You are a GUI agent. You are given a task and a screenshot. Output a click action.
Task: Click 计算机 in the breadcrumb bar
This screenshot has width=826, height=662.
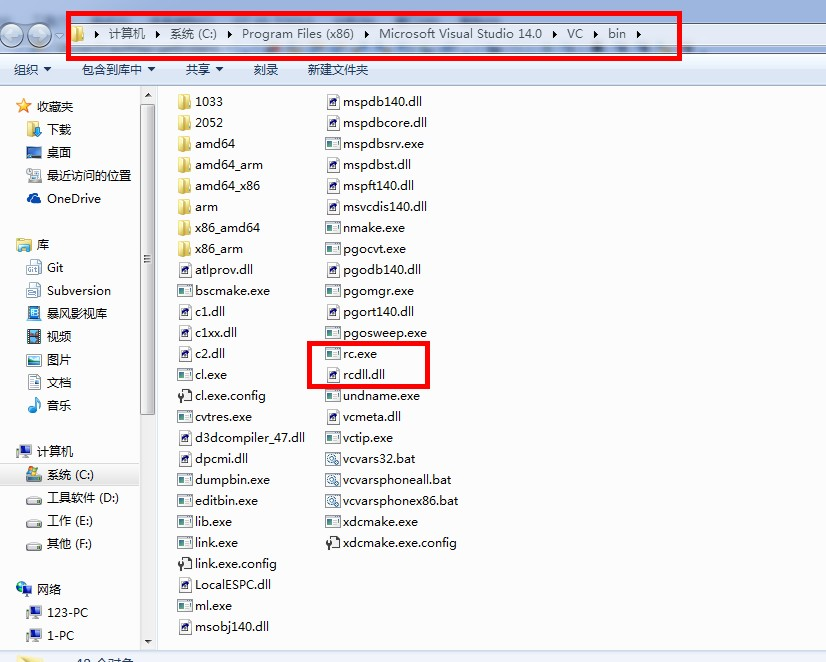125,33
